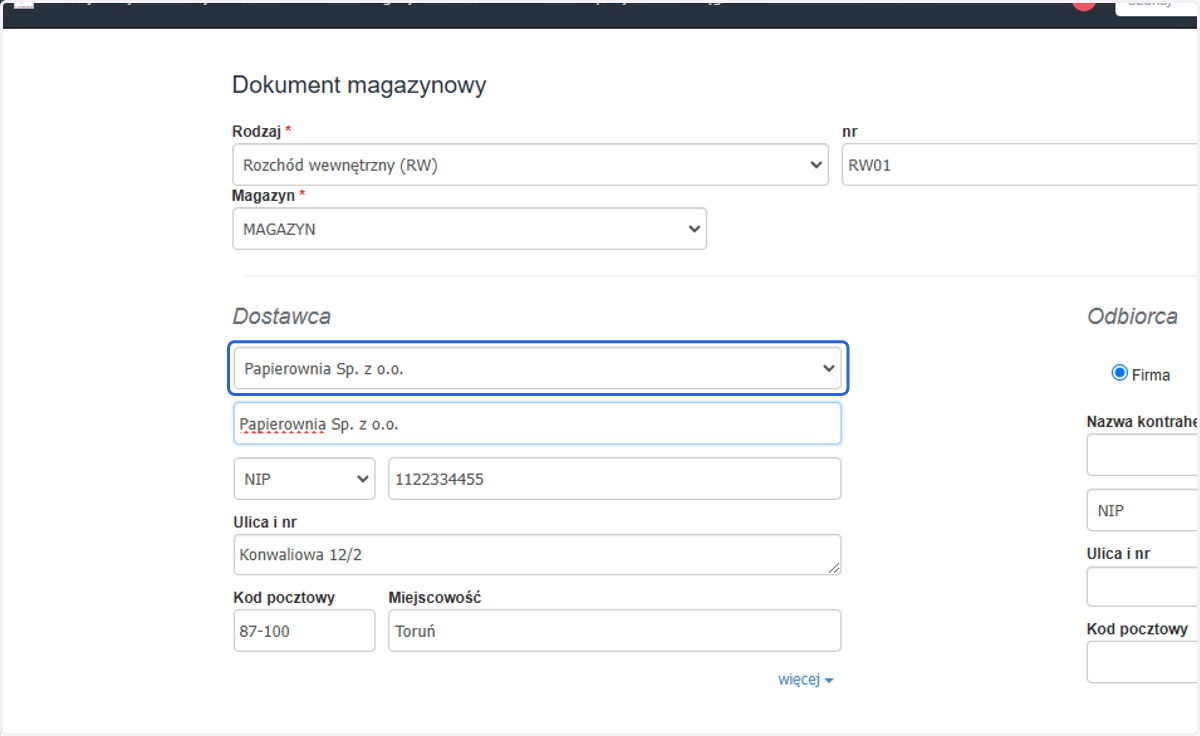Click the Nazwa kontrahenta field under Odbiorca
1200x736 pixels.
point(1143,455)
